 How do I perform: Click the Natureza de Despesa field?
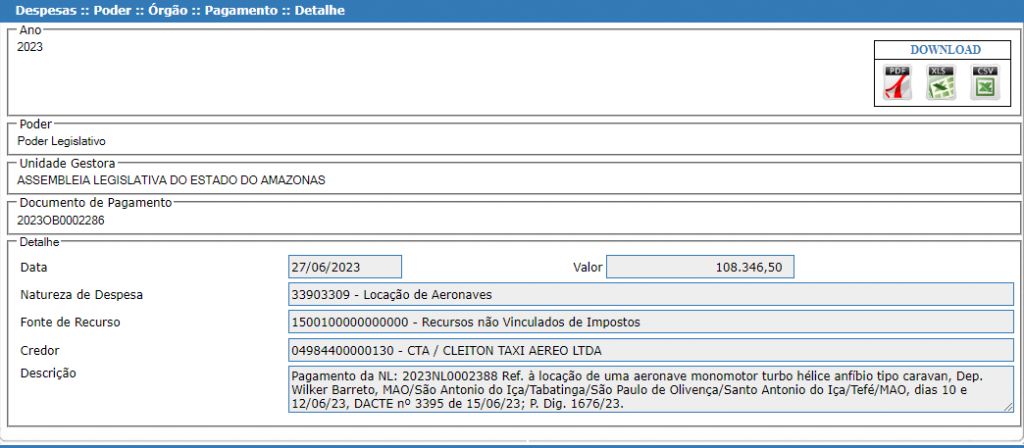point(650,295)
